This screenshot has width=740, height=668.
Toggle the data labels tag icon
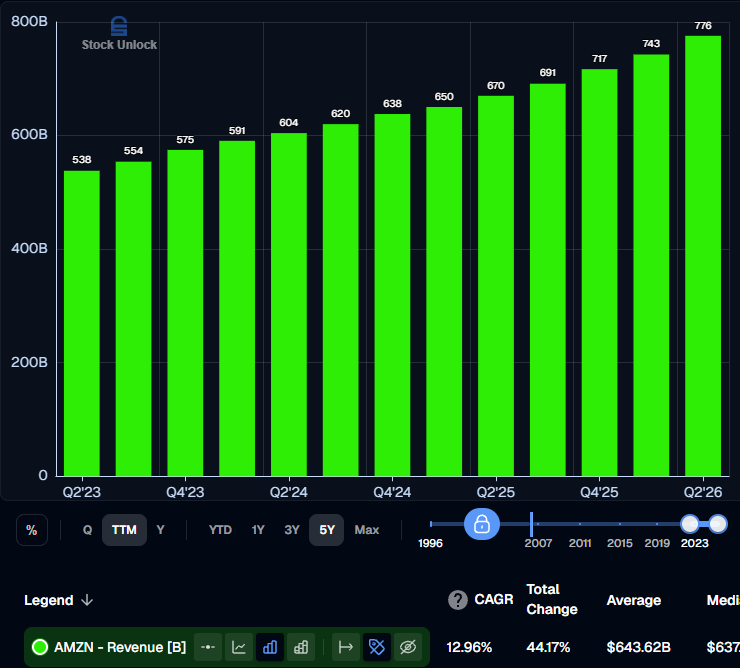[x=377, y=647]
